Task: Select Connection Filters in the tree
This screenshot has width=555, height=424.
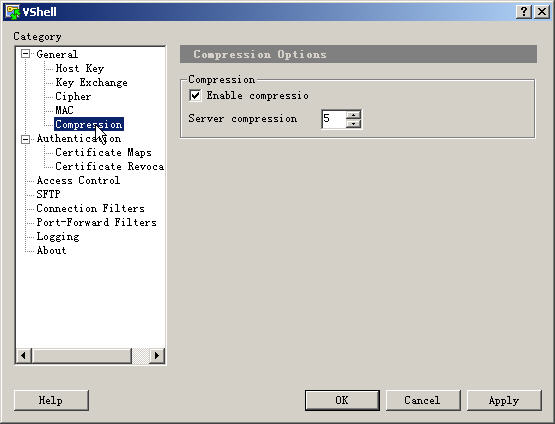Action: click(91, 208)
